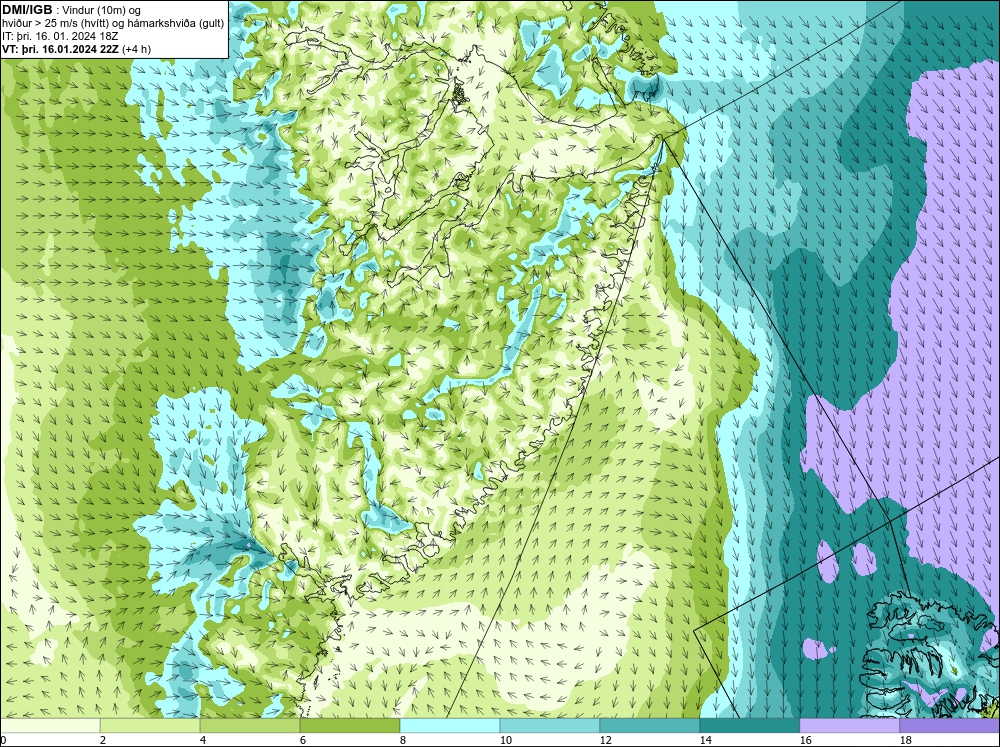Click the 2–4 m/s legend color swatch
Image resolution: width=1000 pixels, height=747 pixels.
(150, 725)
